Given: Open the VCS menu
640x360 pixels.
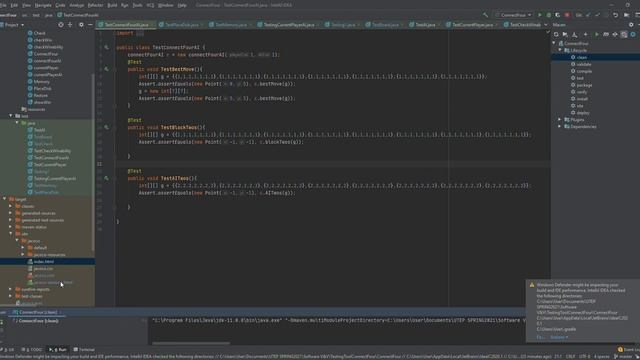Looking at the screenshot, I should [150, 5].
